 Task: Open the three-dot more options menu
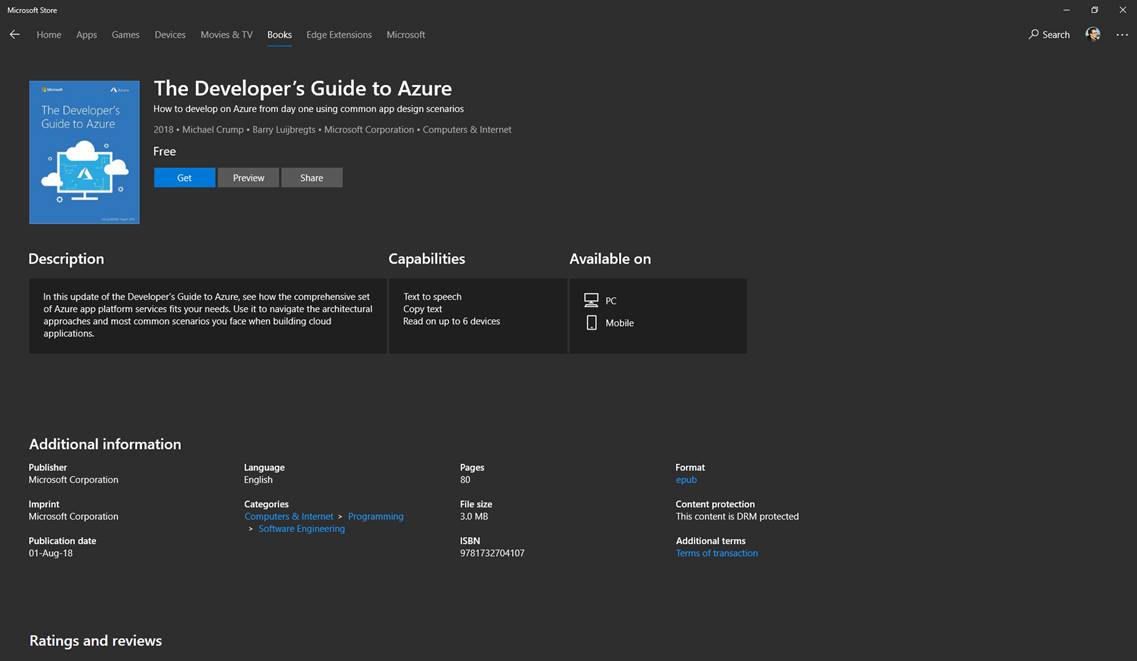(x=1121, y=34)
